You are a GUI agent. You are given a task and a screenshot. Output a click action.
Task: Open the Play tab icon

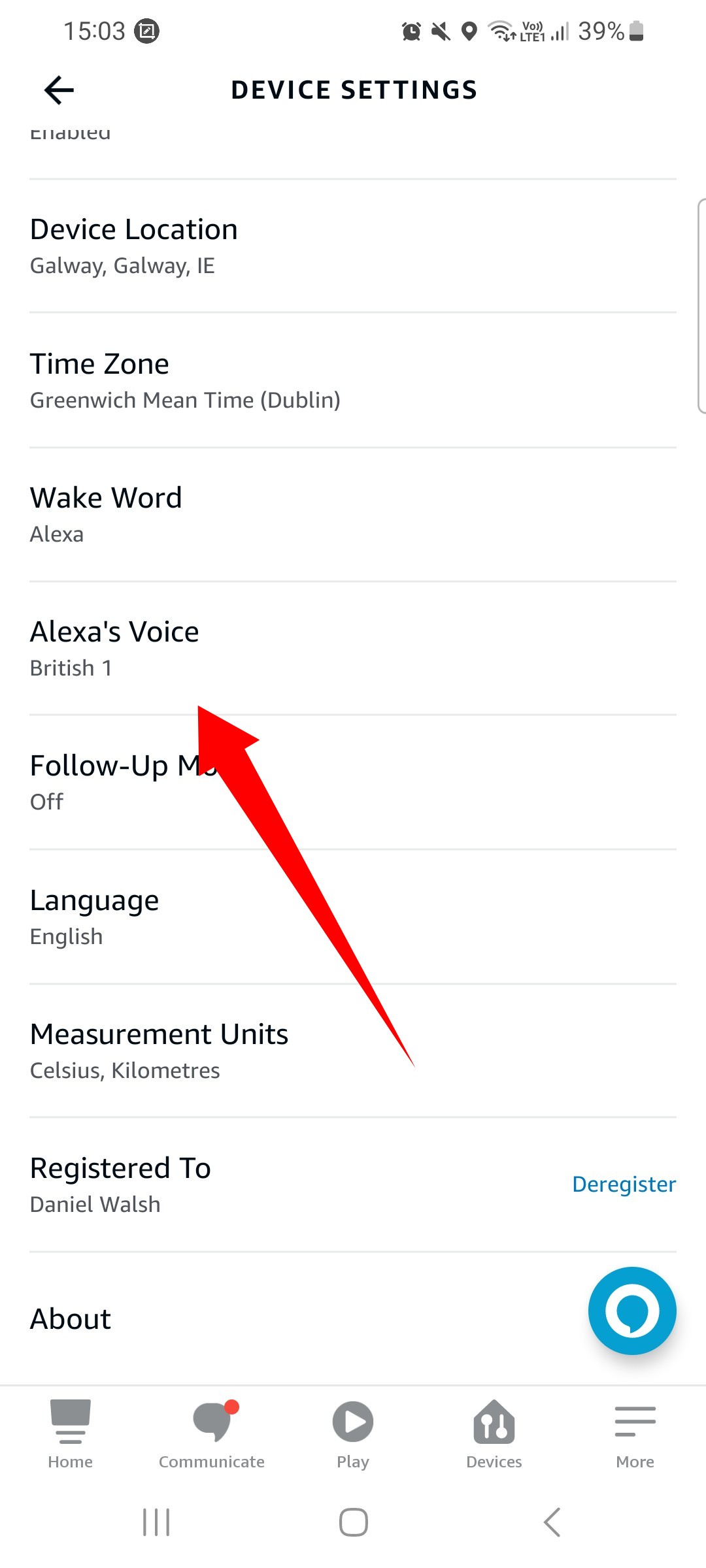[x=353, y=1422]
